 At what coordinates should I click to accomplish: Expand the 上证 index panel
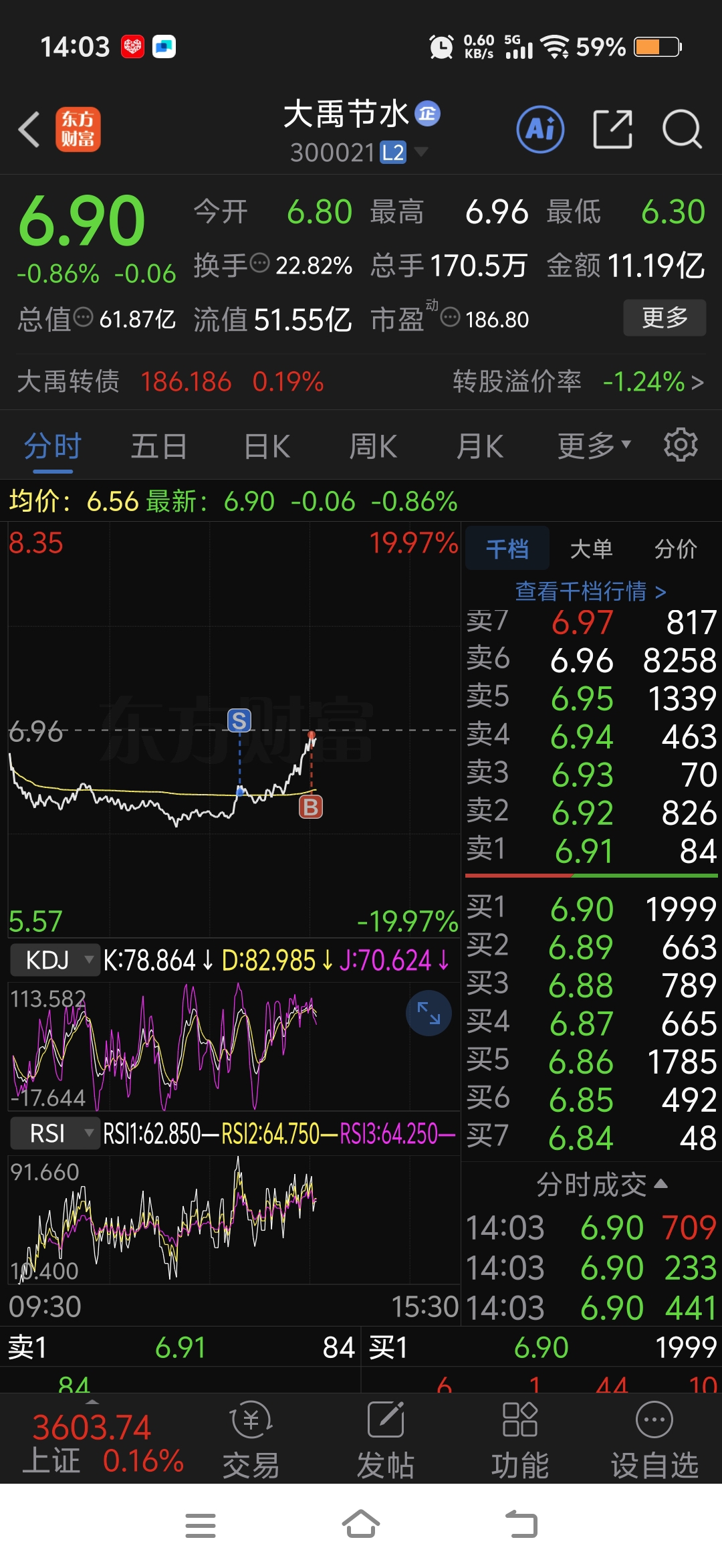point(92,1401)
